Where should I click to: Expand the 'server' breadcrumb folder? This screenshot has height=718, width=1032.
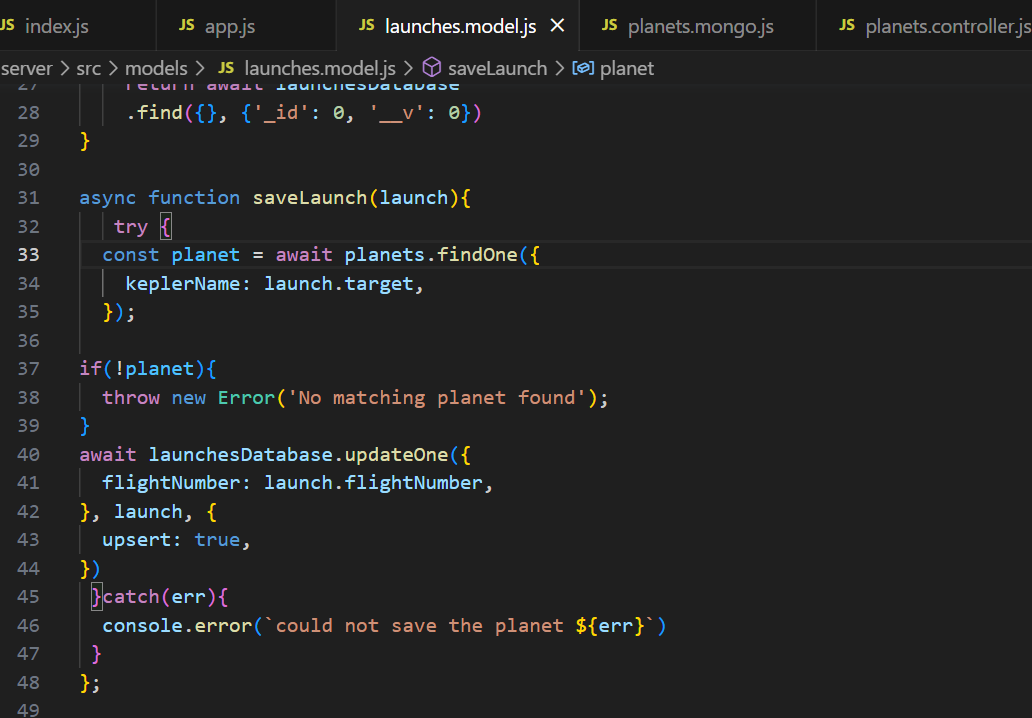[27, 68]
